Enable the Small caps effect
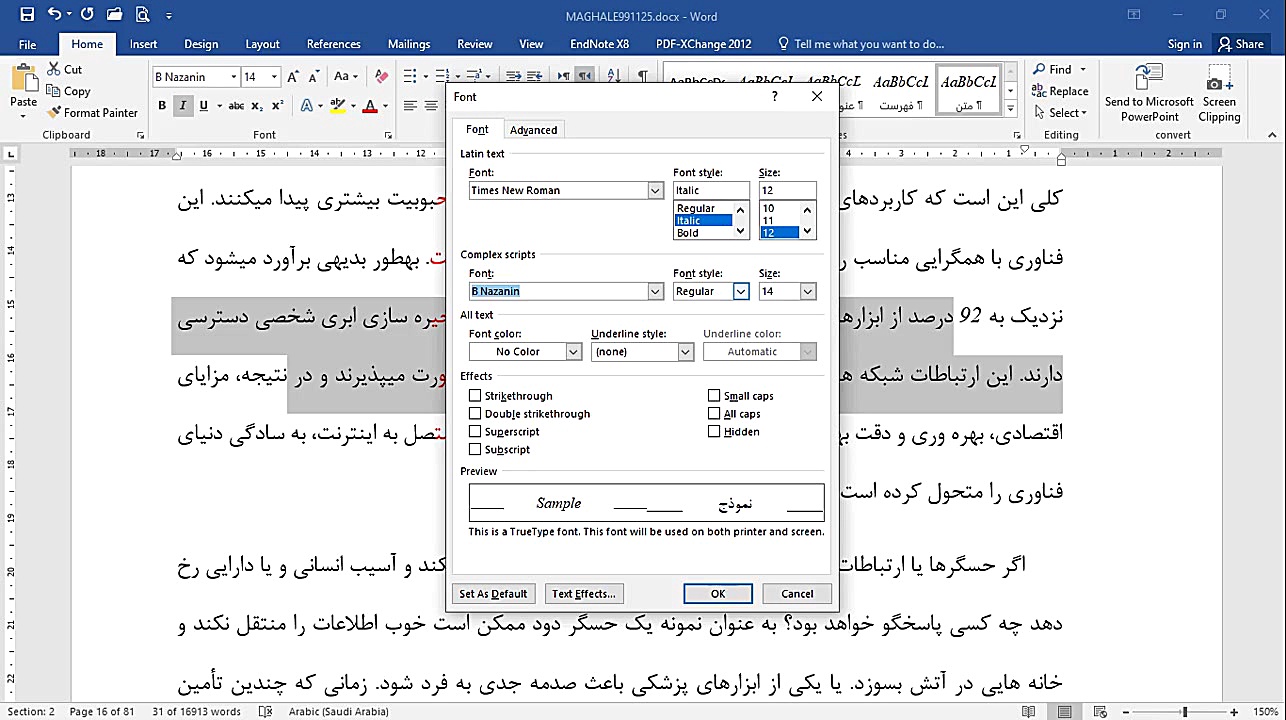This screenshot has height=720, width=1286. 715,395
